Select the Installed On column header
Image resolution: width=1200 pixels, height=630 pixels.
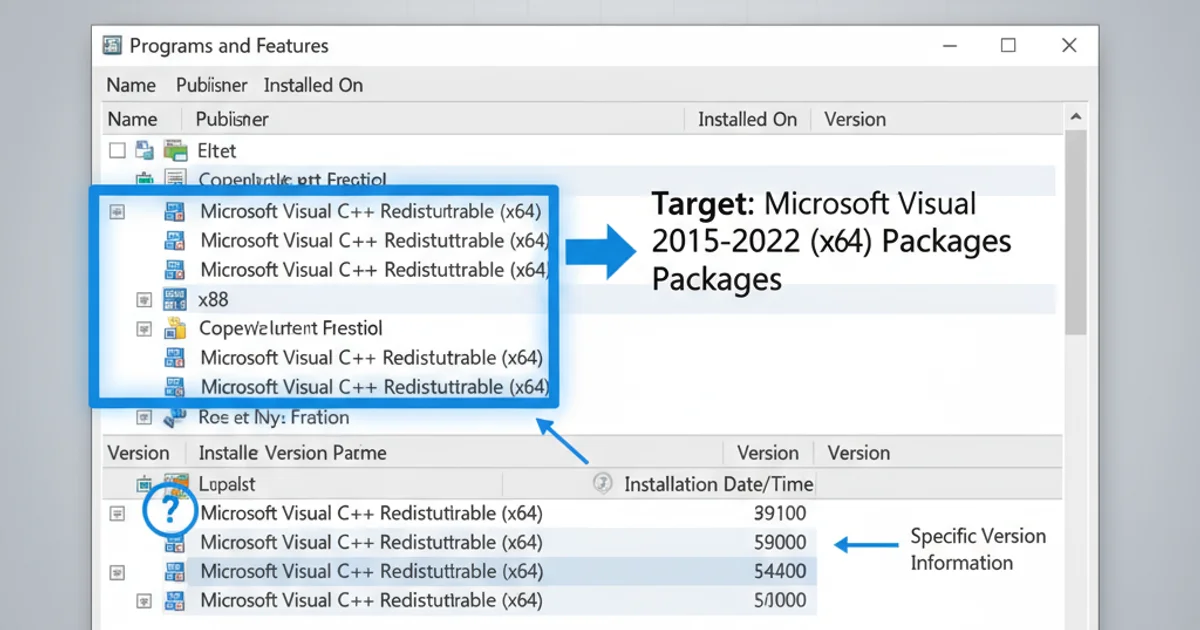[746, 118]
